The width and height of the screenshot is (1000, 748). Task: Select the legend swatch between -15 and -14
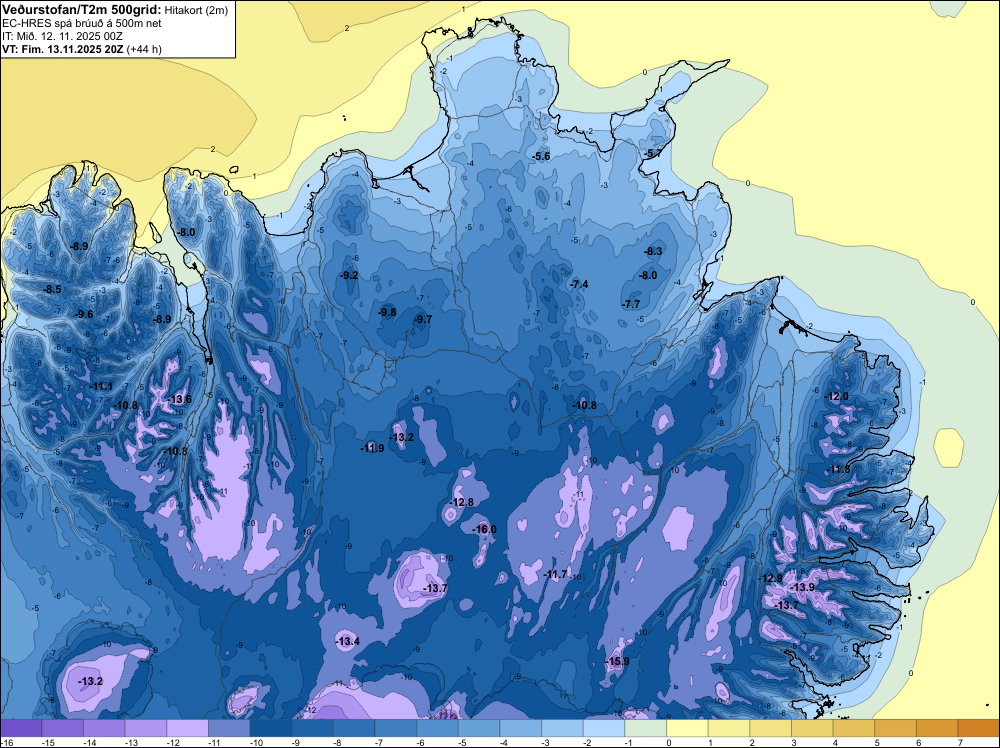62,728
